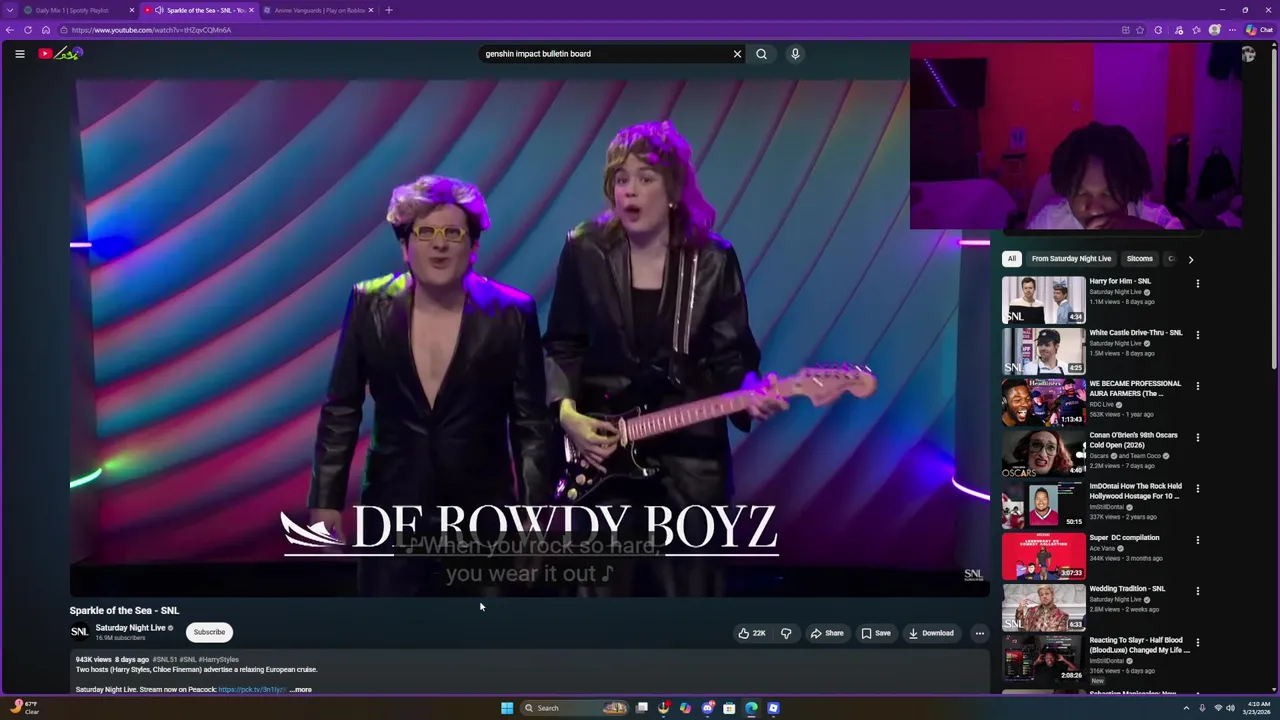The width and height of the screenshot is (1280, 720).
Task: Dislike the video with the thumbs-down icon
Action: click(786, 633)
